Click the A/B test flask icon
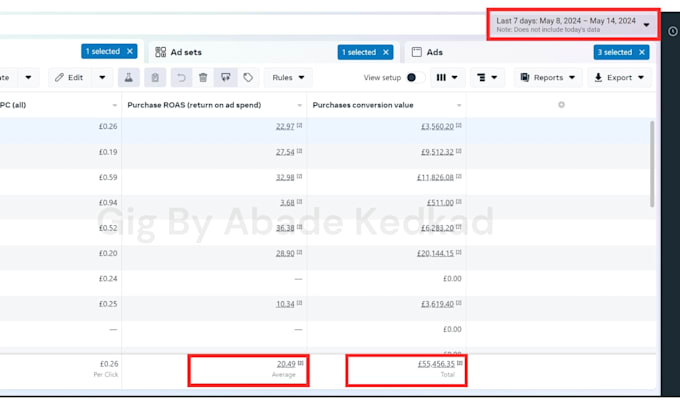Image resolution: width=680 pixels, height=409 pixels. [x=129, y=78]
